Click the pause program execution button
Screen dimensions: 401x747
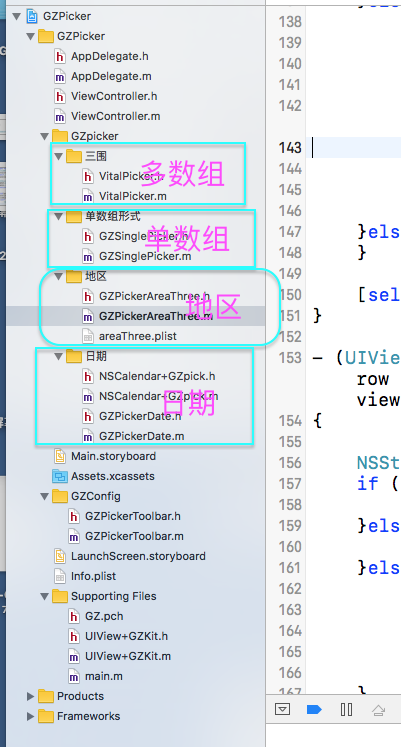point(346,710)
